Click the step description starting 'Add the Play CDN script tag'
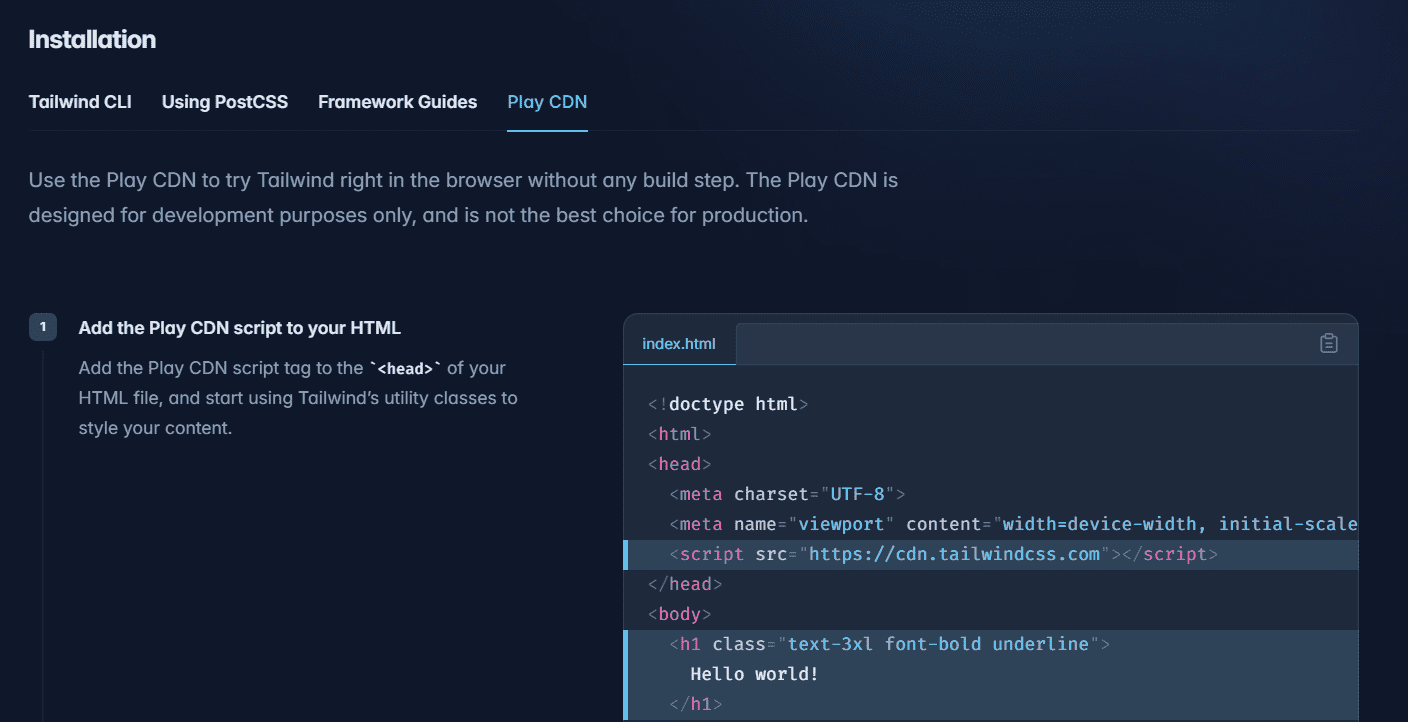Viewport: 1408px width, 722px height. point(298,398)
